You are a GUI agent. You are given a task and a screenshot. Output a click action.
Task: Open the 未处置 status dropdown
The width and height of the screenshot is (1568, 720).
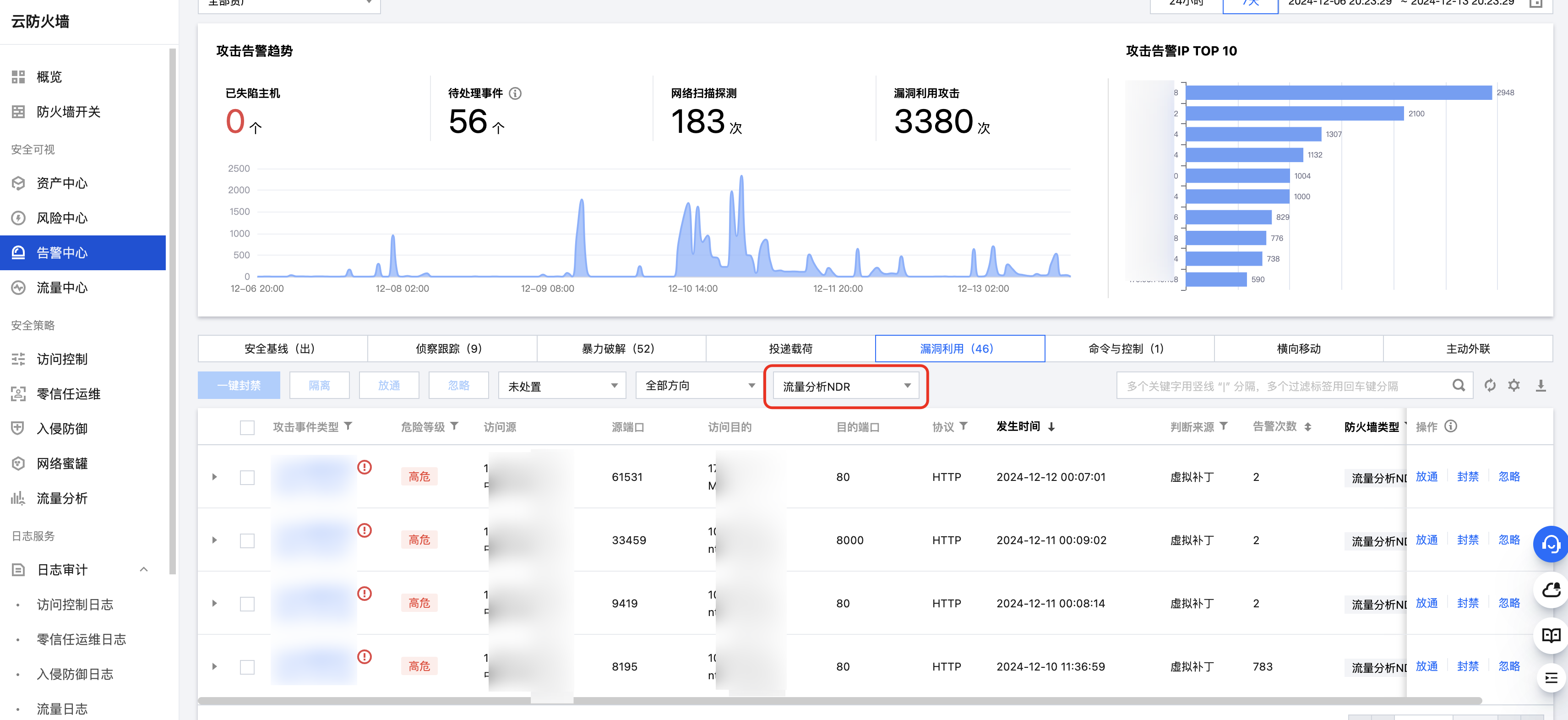(x=562, y=386)
